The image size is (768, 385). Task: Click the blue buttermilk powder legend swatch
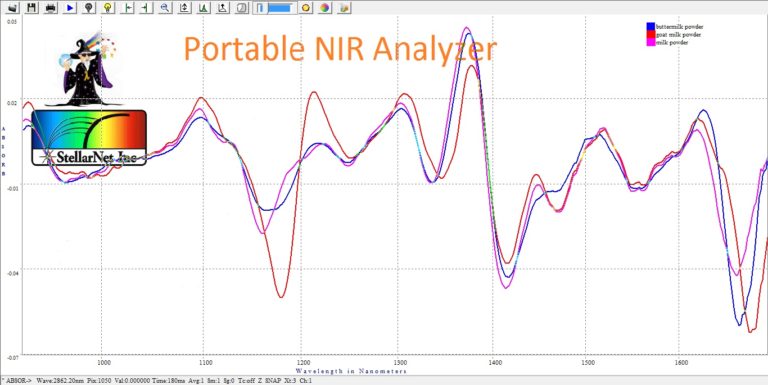point(651,26)
